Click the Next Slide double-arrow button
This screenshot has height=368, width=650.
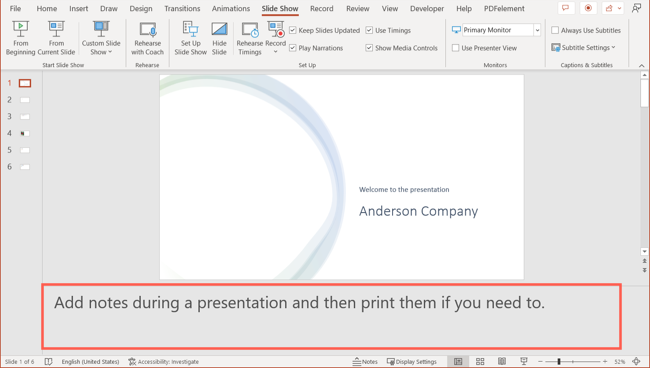pos(644,270)
